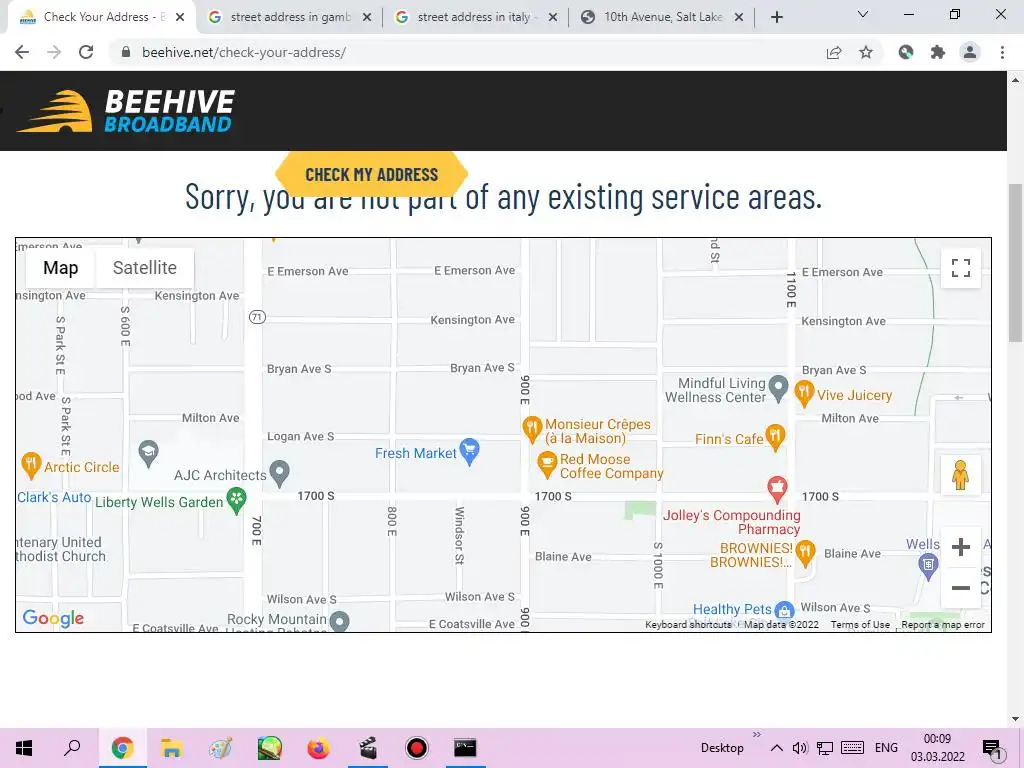Open map Terms of Use link
Image resolution: width=1024 pixels, height=768 pixels.
coord(860,624)
